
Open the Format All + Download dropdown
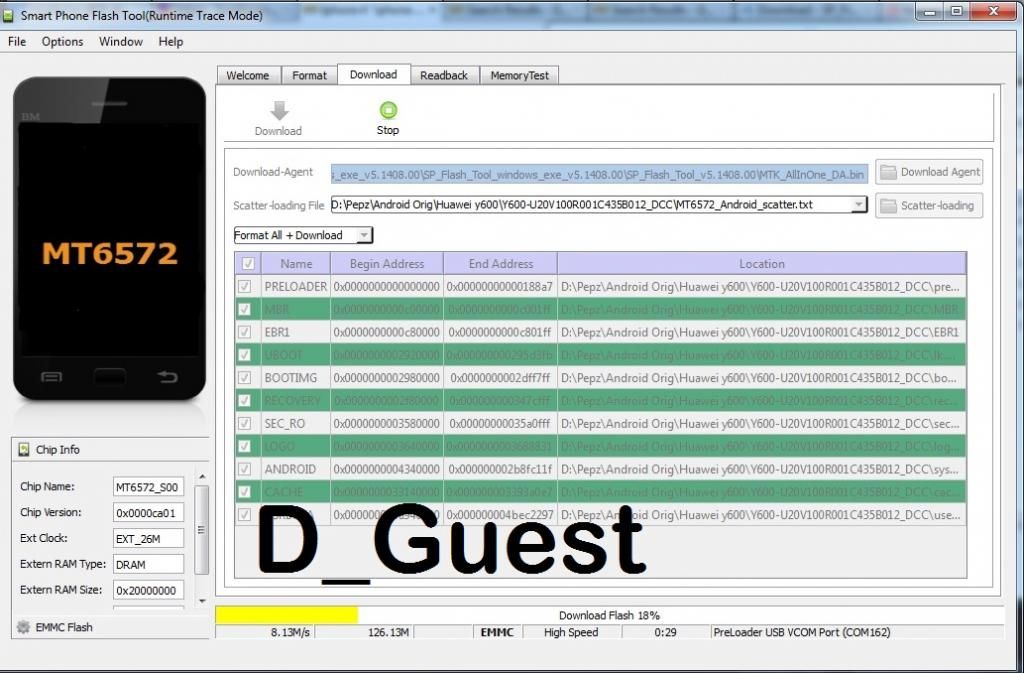[303, 236]
